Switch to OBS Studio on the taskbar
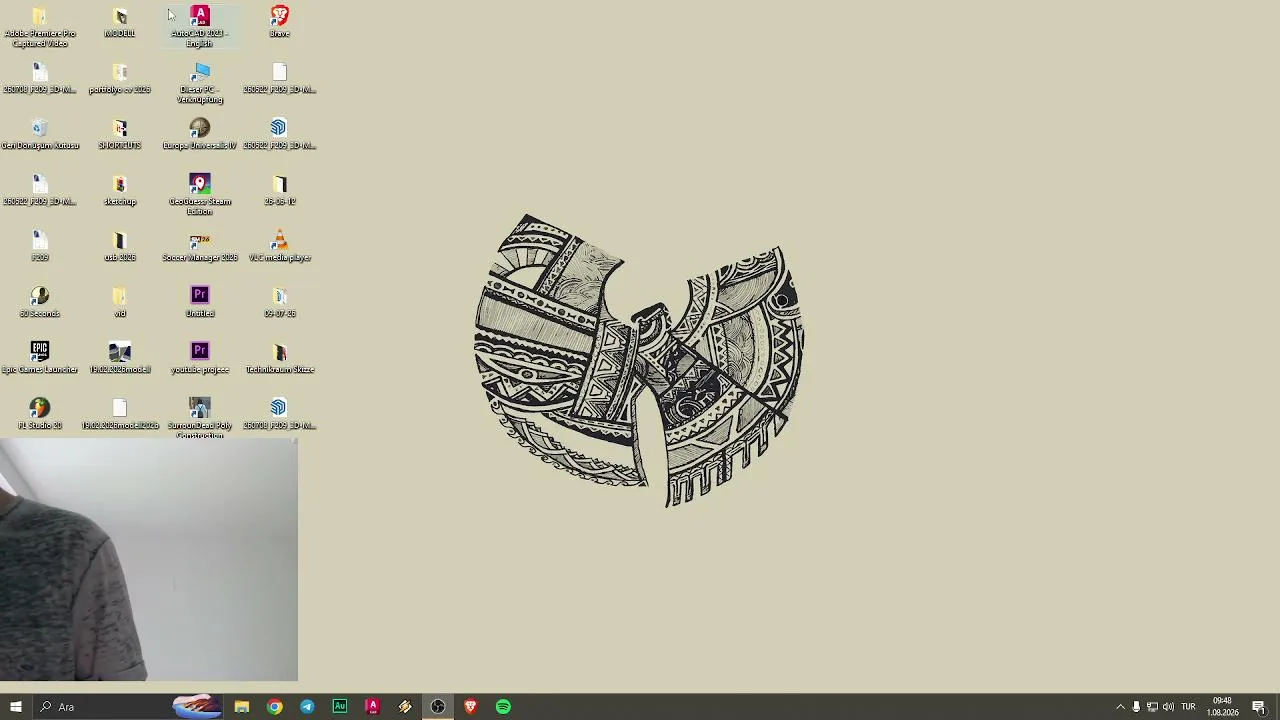This screenshot has height=720, width=1280. (438, 707)
